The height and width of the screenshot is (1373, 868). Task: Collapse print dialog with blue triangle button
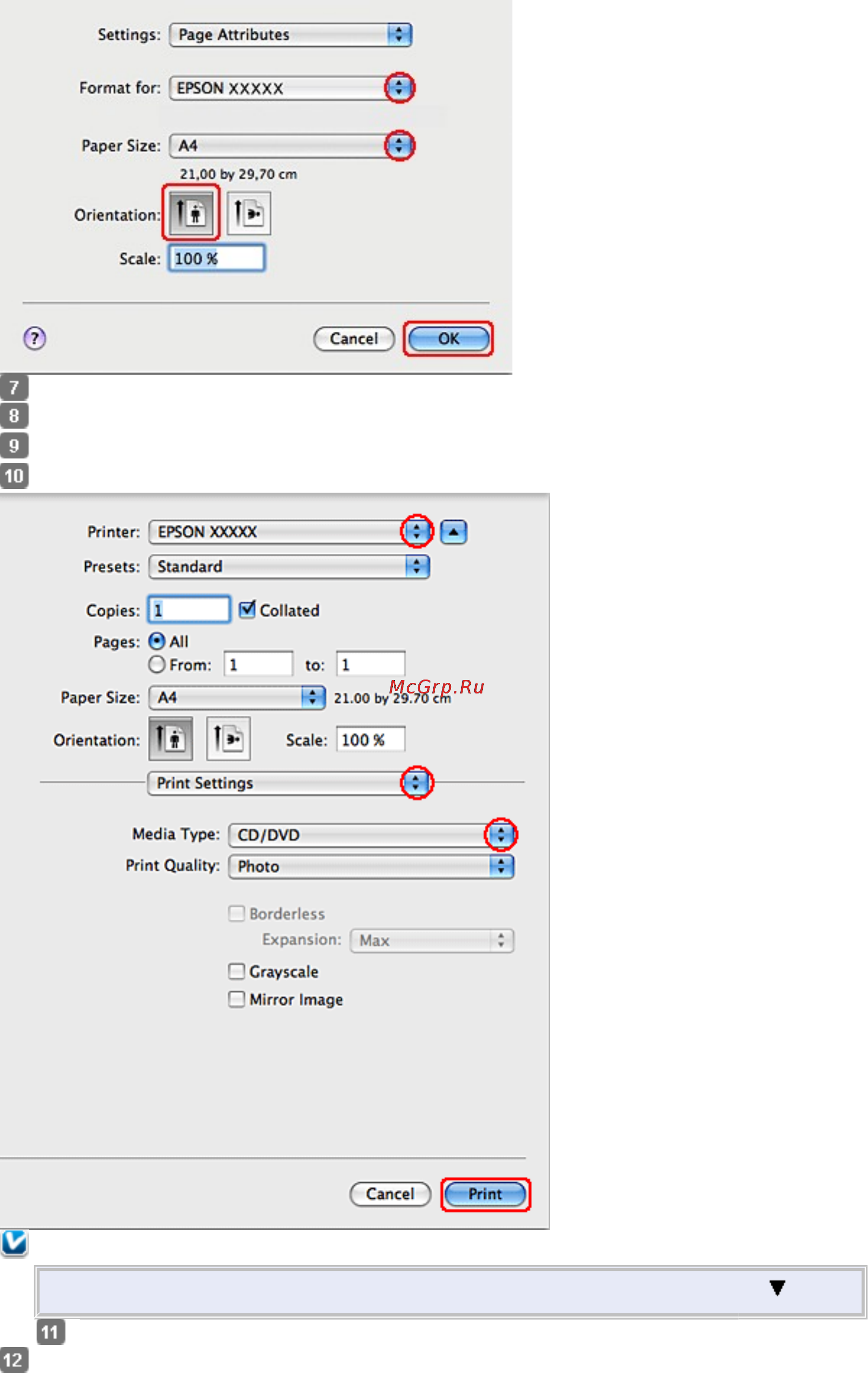(453, 531)
